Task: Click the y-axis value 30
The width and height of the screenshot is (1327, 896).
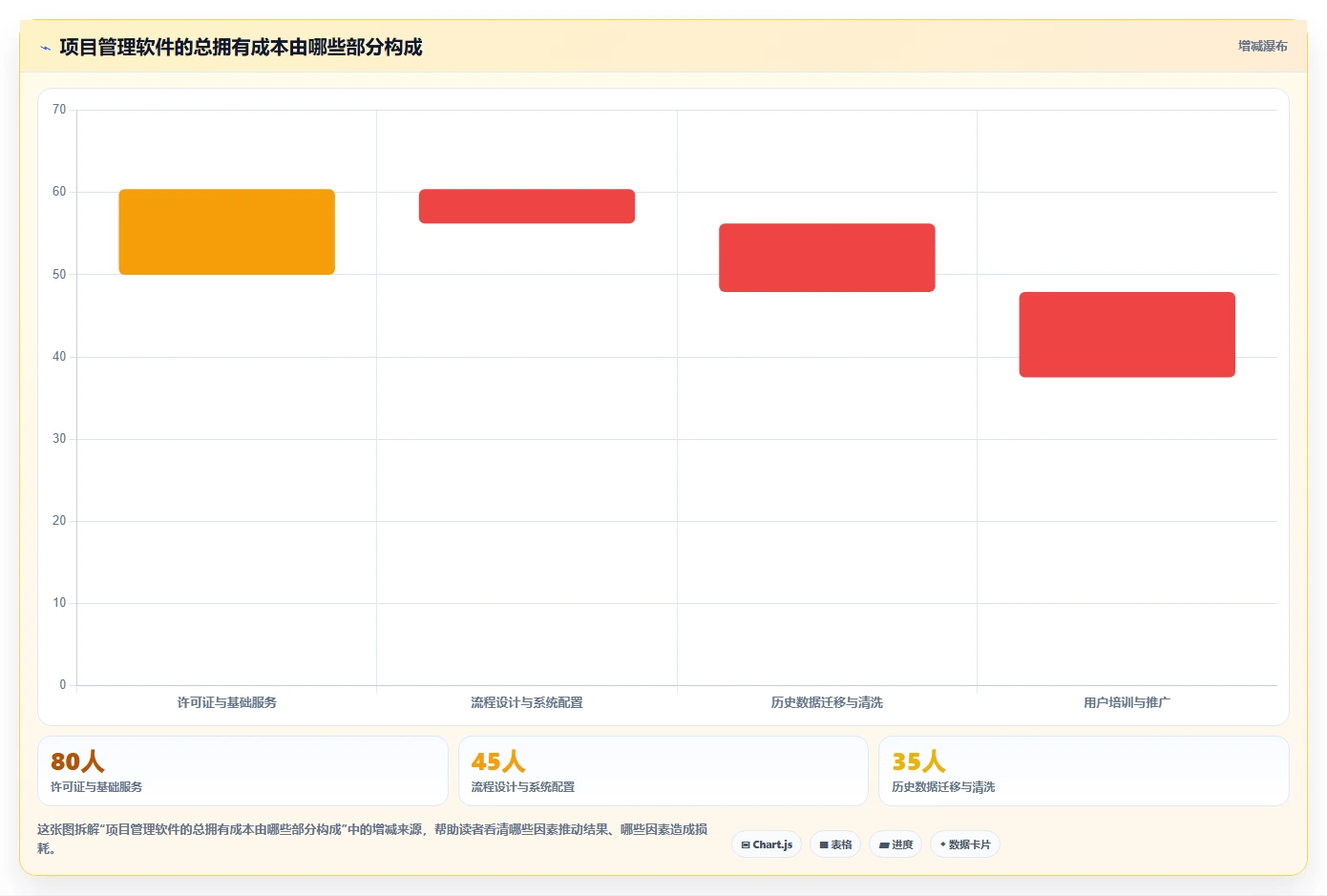Action: [59, 439]
